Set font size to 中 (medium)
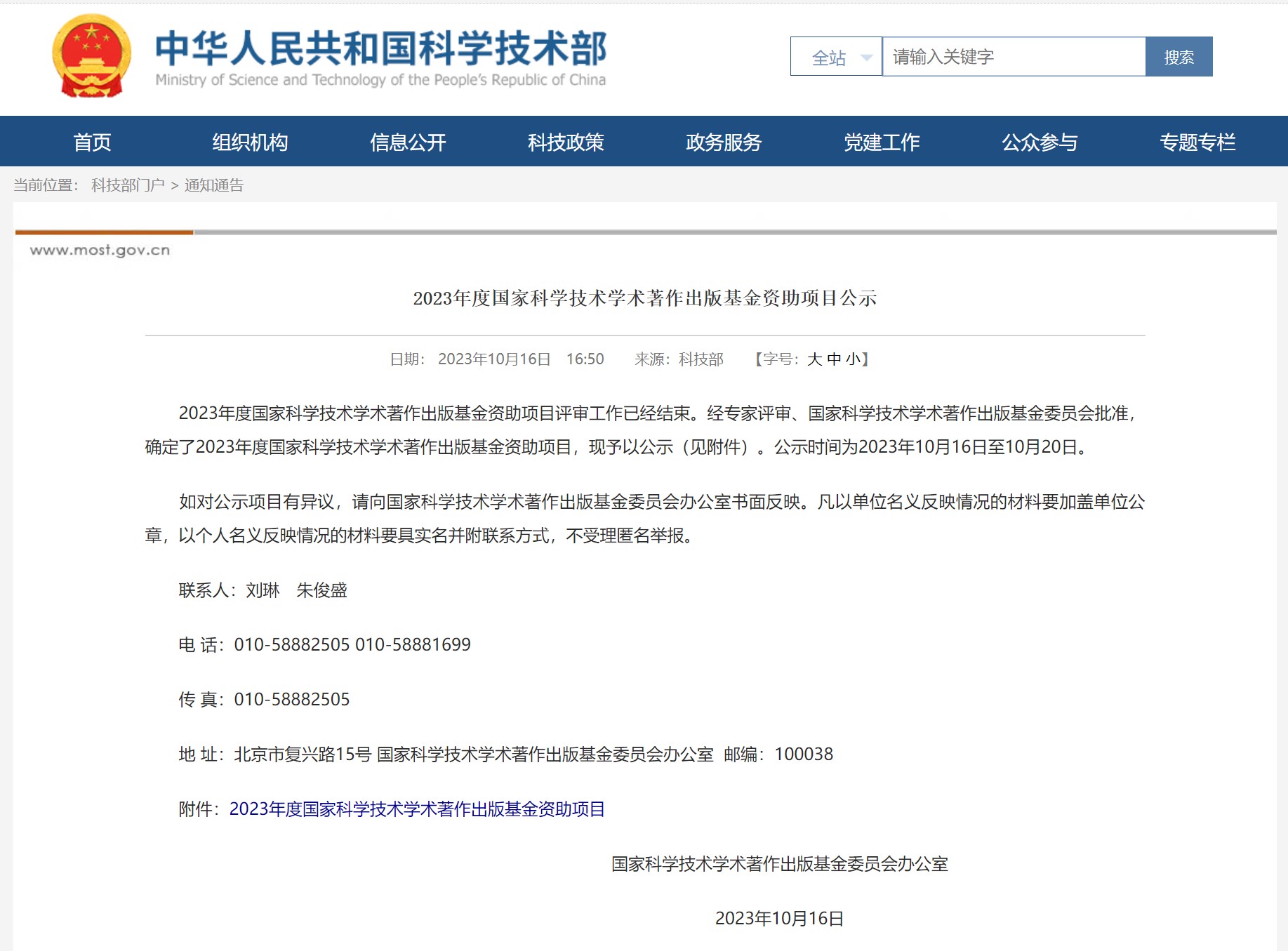 (834, 359)
